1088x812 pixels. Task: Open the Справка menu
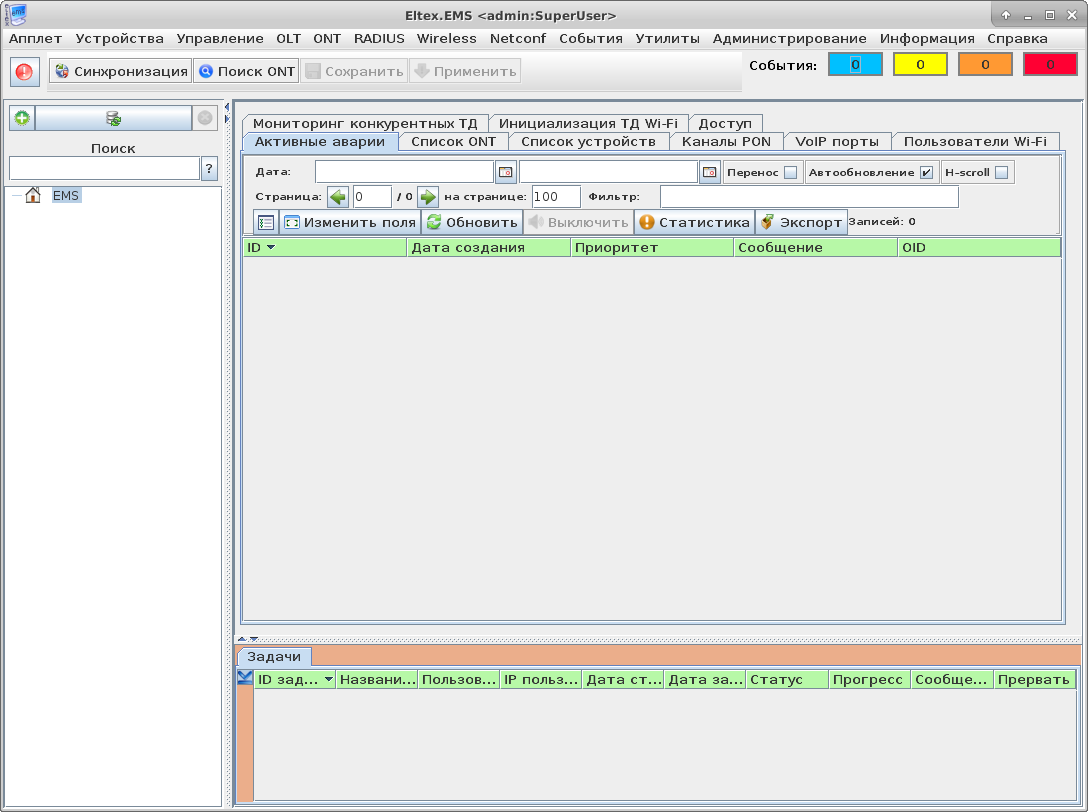pyautogui.click(x=1017, y=39)
